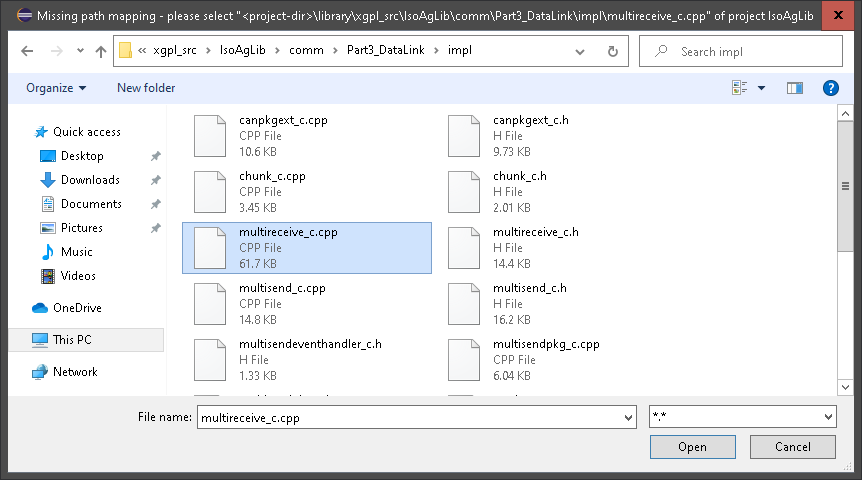Go forward with the right arrow
862x480 pixels.
[x=57, y=51]
